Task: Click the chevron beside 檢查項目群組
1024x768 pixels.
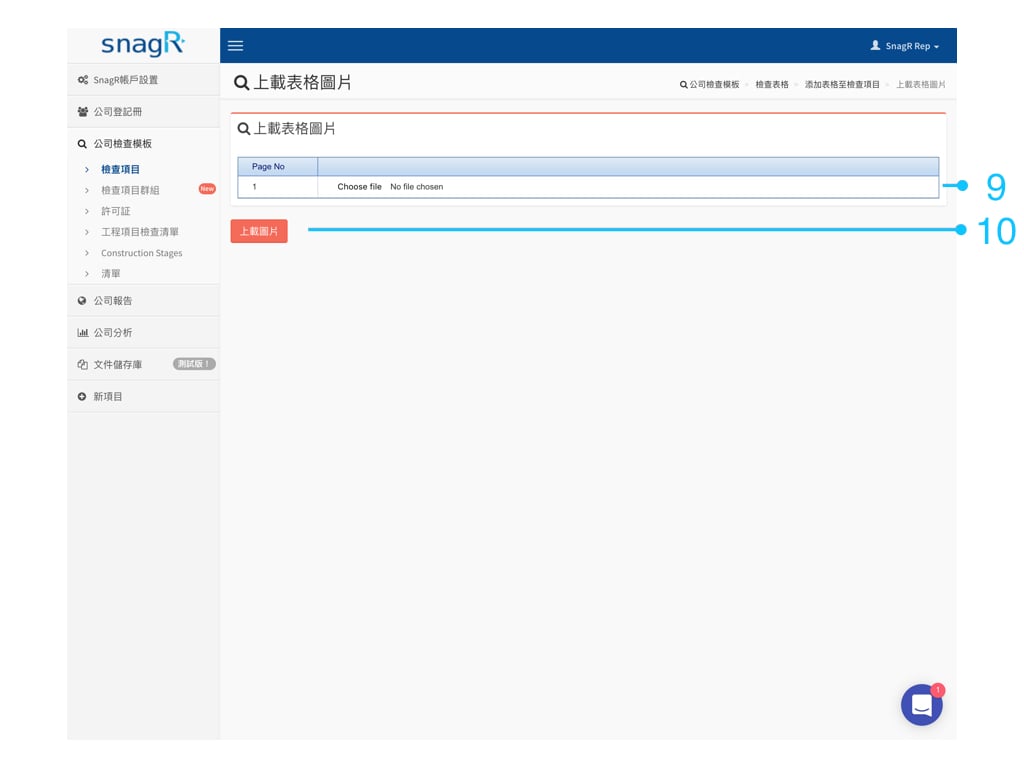Action: click(x=87, y=190)
